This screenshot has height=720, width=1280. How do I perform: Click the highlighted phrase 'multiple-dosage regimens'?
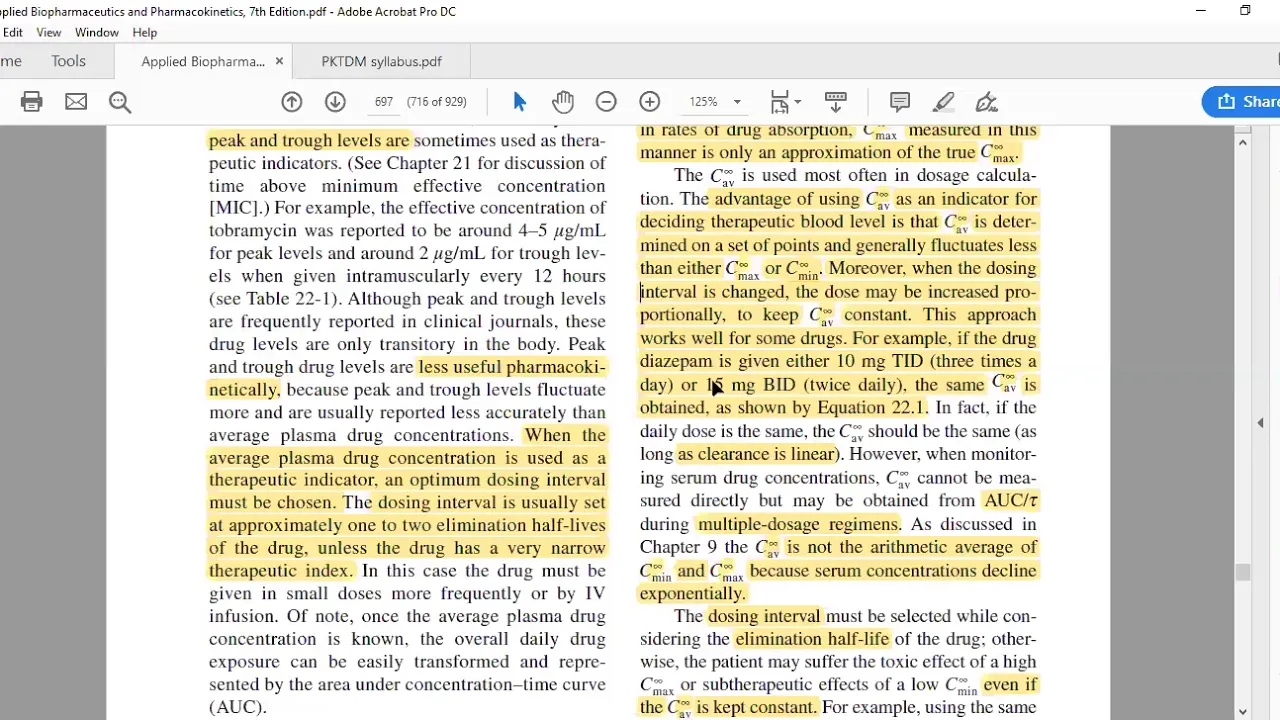tap(799, 524)
